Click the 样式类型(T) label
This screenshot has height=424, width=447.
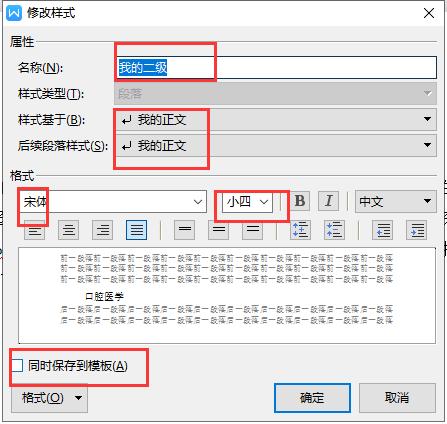pos(51,94)
